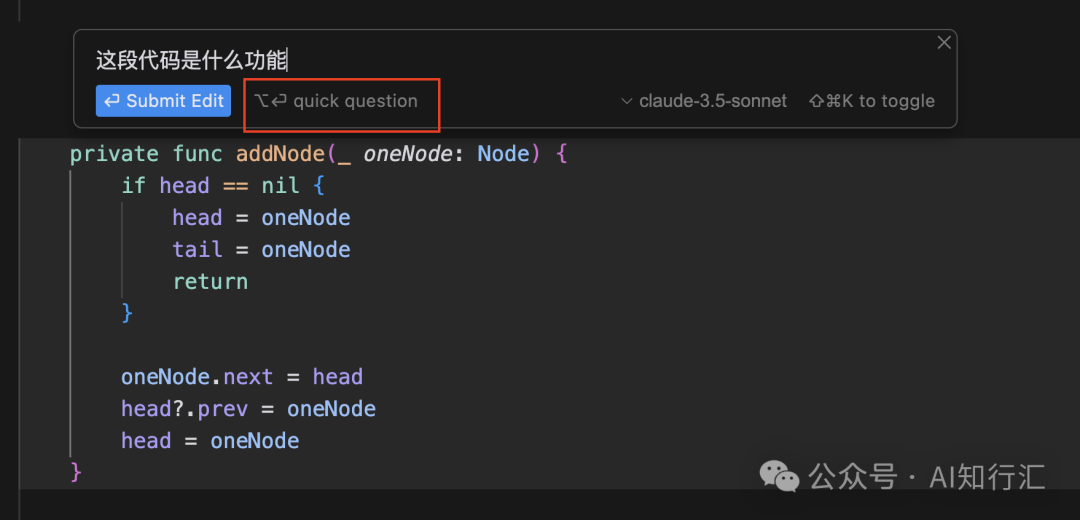This screenshot has height=520, width=1080.
Task: Click the function's final closing brace
Action: [75, 471]
